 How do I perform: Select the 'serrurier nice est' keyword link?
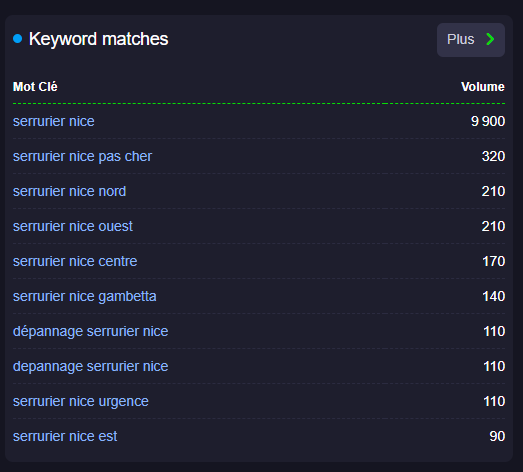(65, 436)
